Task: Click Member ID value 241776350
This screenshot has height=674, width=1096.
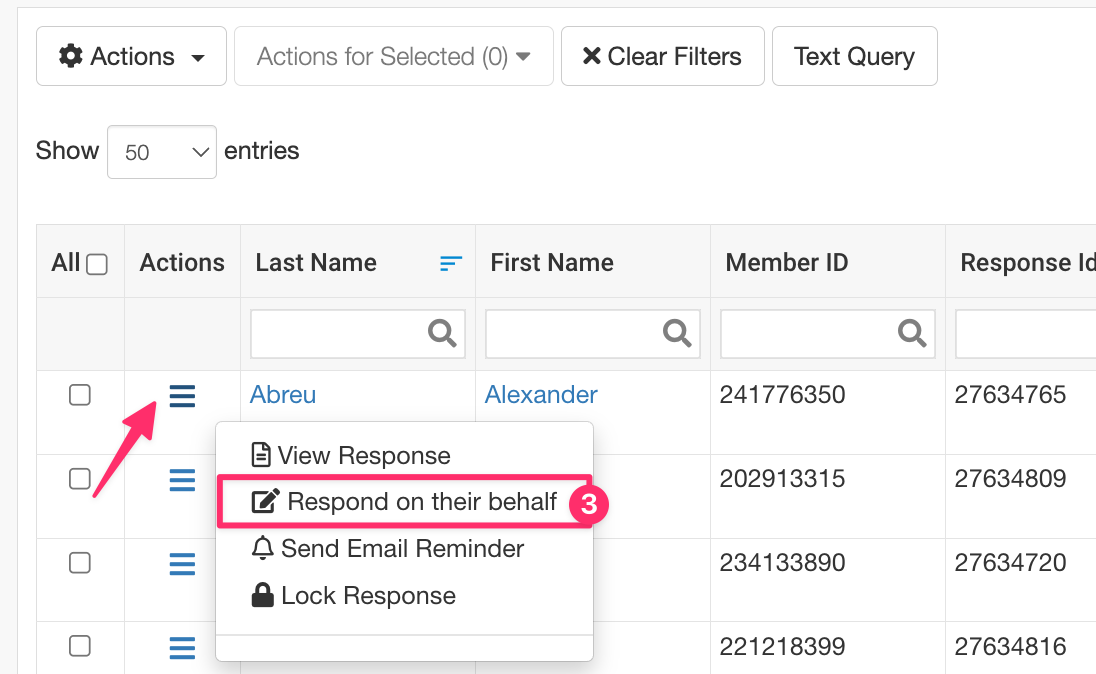Action: tap(782, 394)
